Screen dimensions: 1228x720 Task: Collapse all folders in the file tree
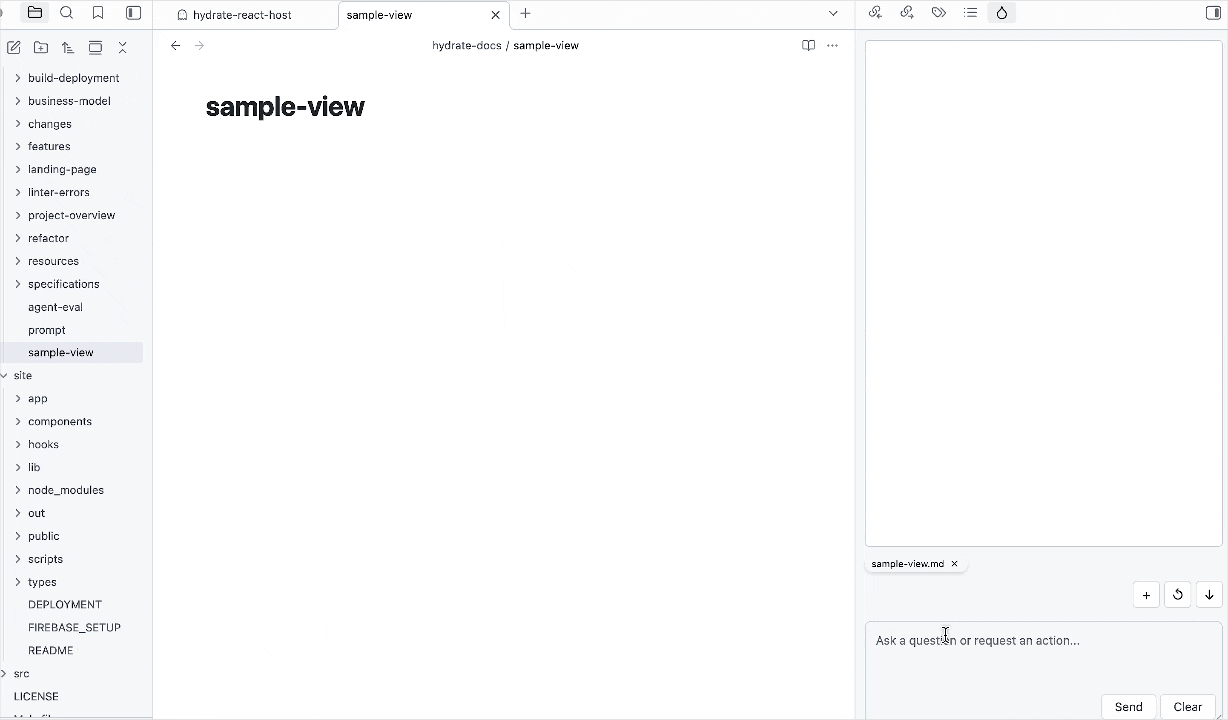click(x=122, y=47)
